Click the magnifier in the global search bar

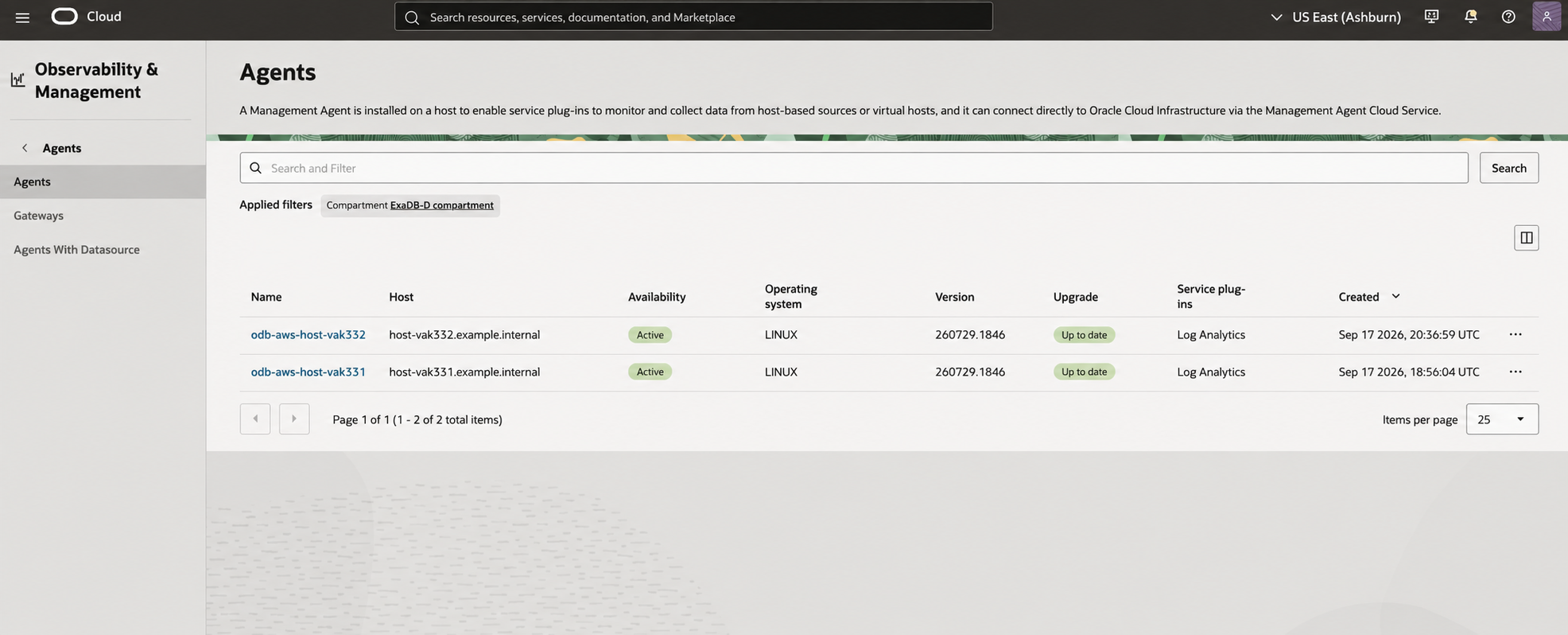412,17
